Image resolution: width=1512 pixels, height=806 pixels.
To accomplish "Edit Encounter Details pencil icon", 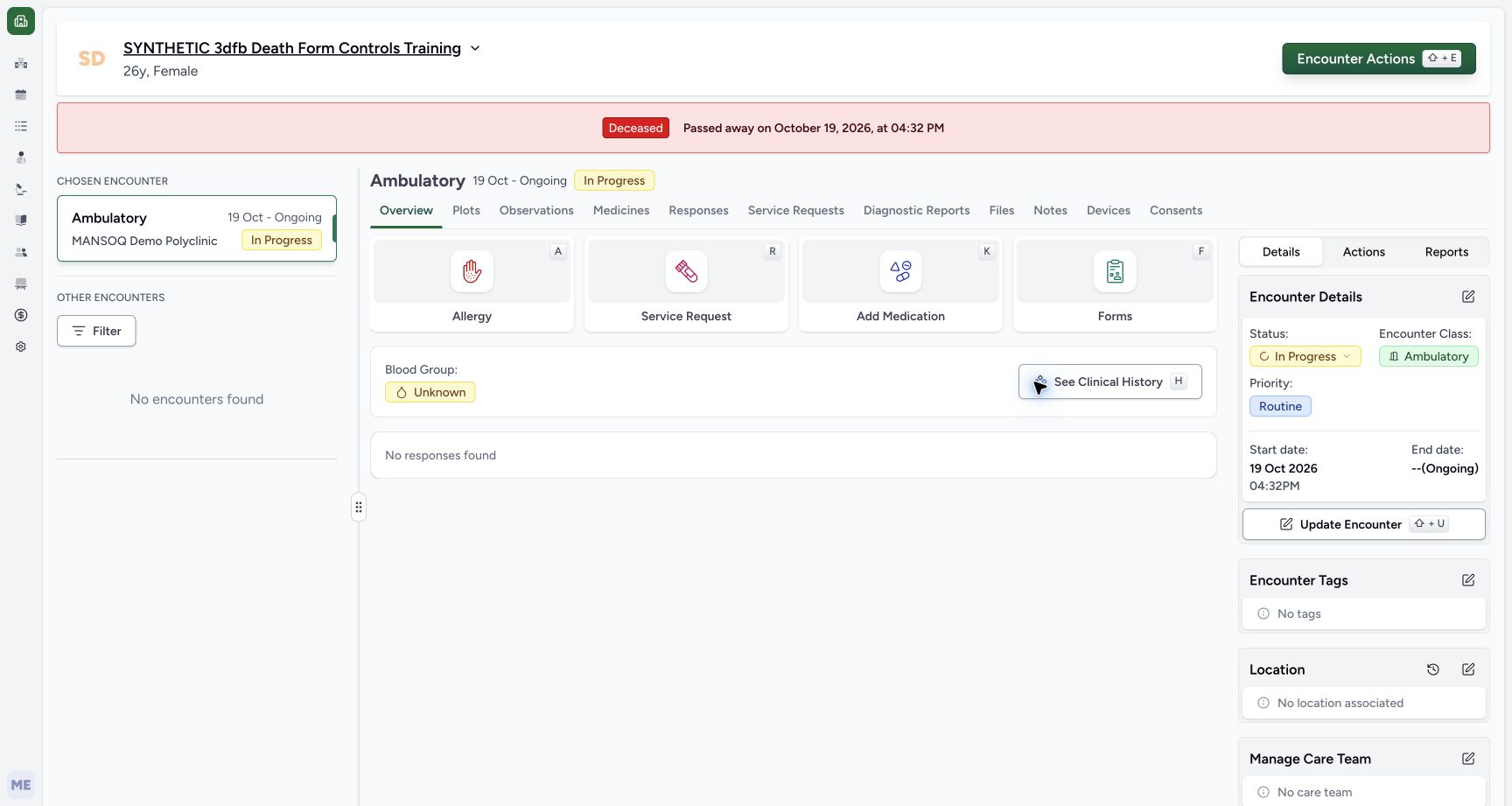I will tap(1468, 297).
